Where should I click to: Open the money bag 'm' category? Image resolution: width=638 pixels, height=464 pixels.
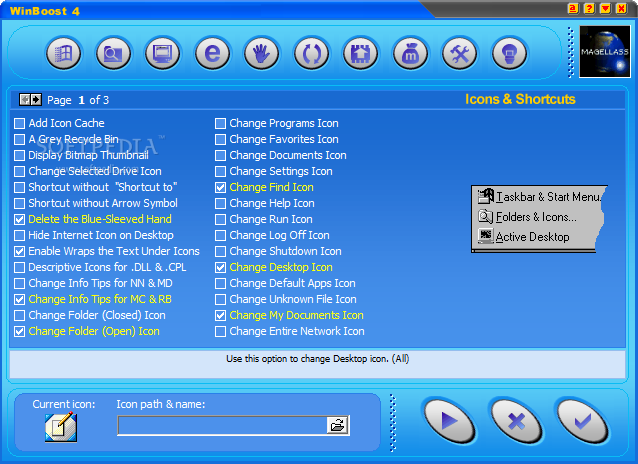410,53
